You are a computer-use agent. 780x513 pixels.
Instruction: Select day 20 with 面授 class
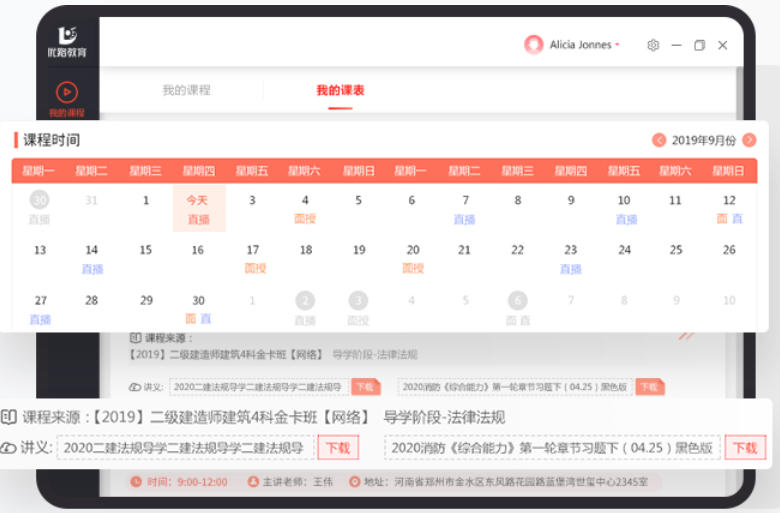[413, 259]
